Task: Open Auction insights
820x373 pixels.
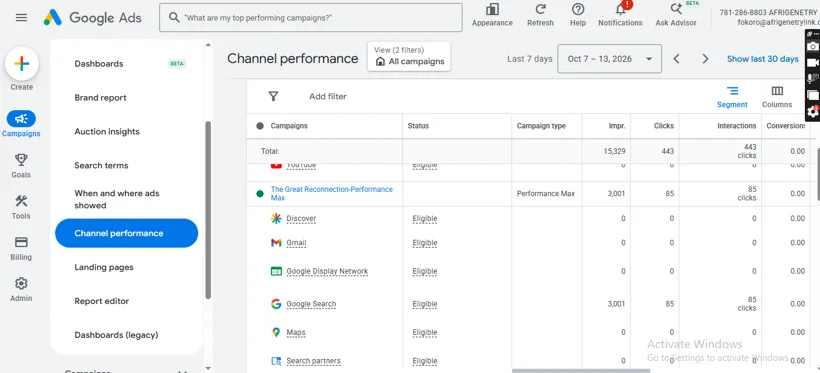Action: click(x=107, y=132)
